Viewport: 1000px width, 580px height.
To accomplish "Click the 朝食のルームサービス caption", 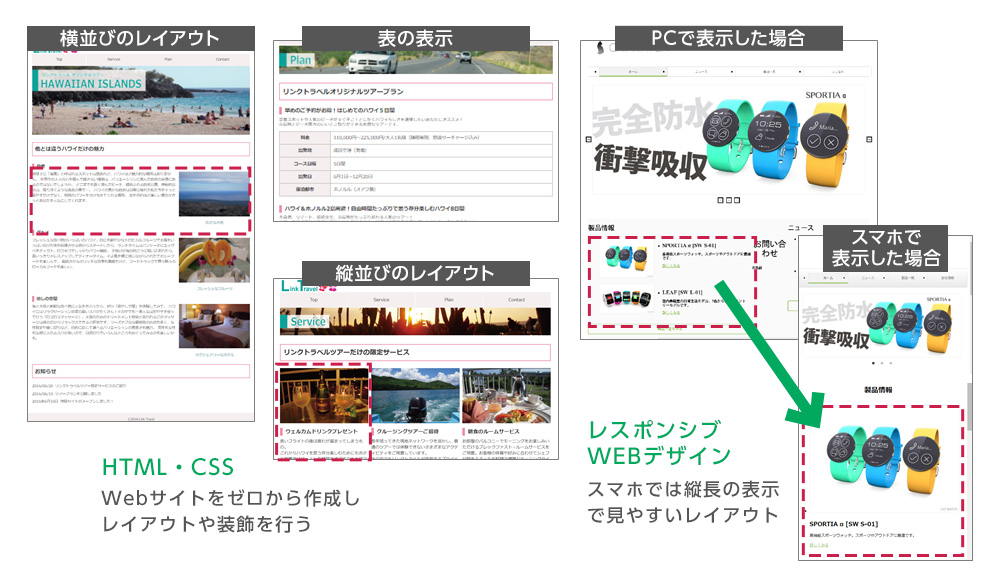I will point(493,431).
